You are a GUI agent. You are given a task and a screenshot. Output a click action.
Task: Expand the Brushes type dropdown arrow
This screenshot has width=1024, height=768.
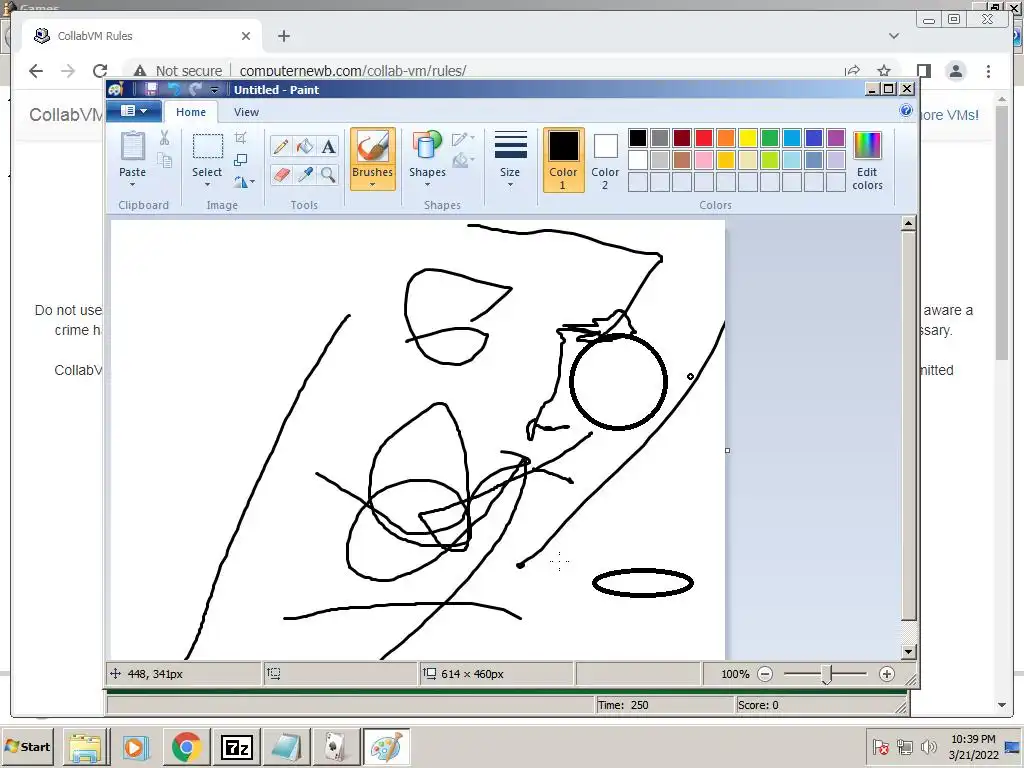tap(372, 185)
